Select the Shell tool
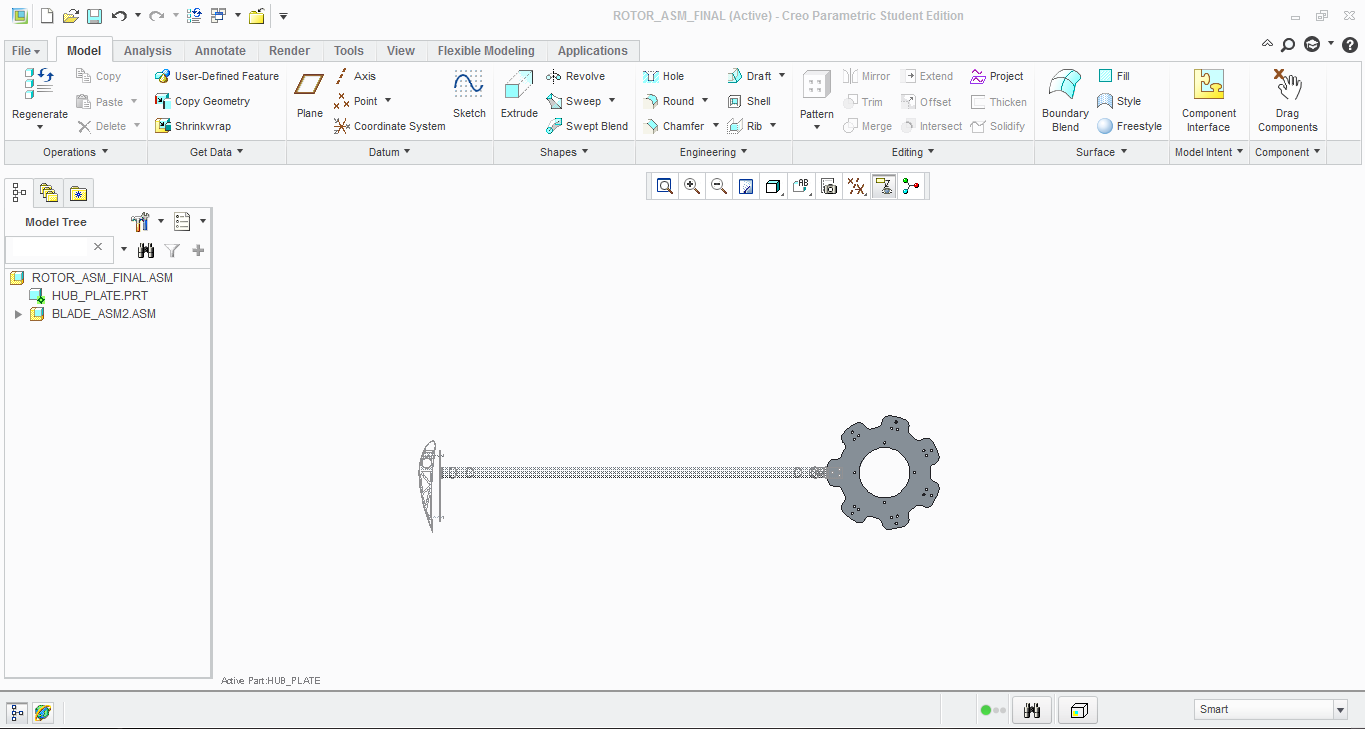The image size is (1365, 729). (x=749, y=101)
